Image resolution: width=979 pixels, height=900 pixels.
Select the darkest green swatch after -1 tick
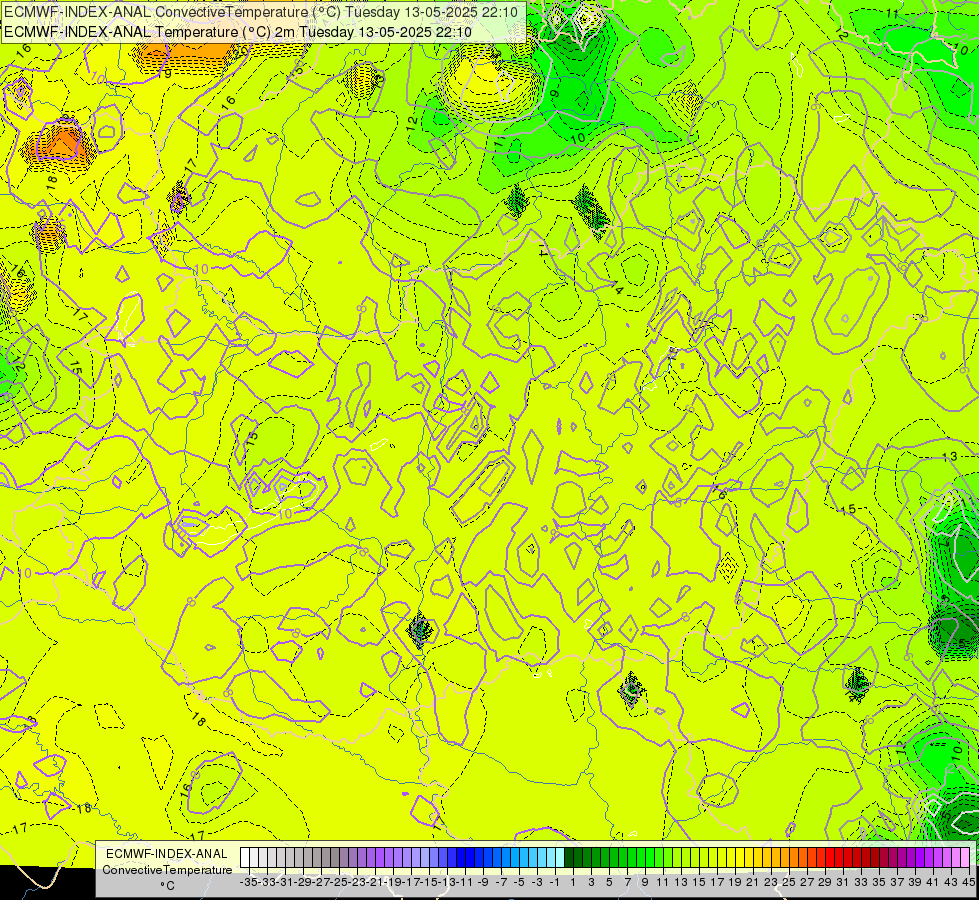coord(569,858)
